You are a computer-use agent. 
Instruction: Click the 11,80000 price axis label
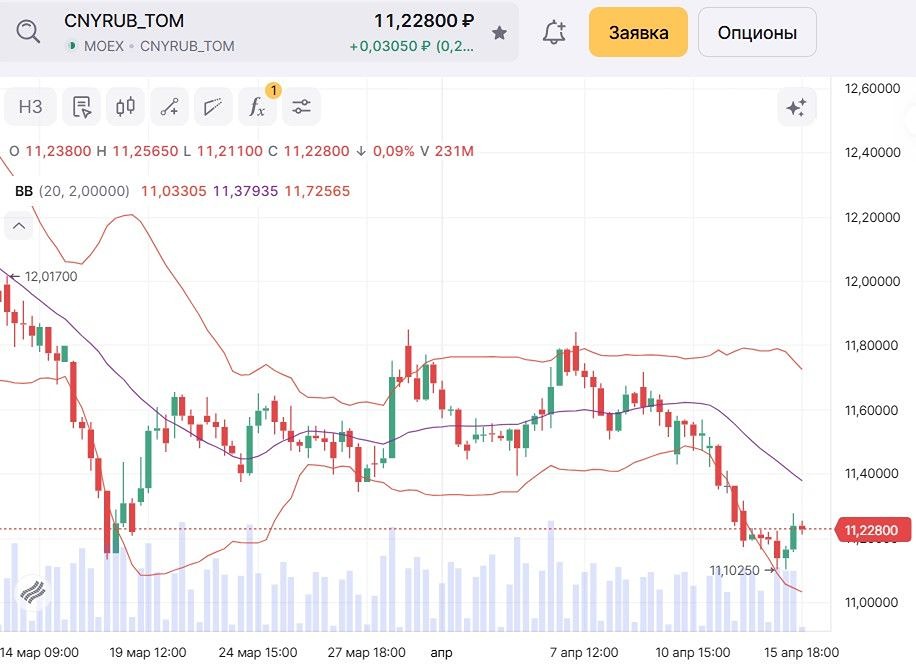coord(872,345)
